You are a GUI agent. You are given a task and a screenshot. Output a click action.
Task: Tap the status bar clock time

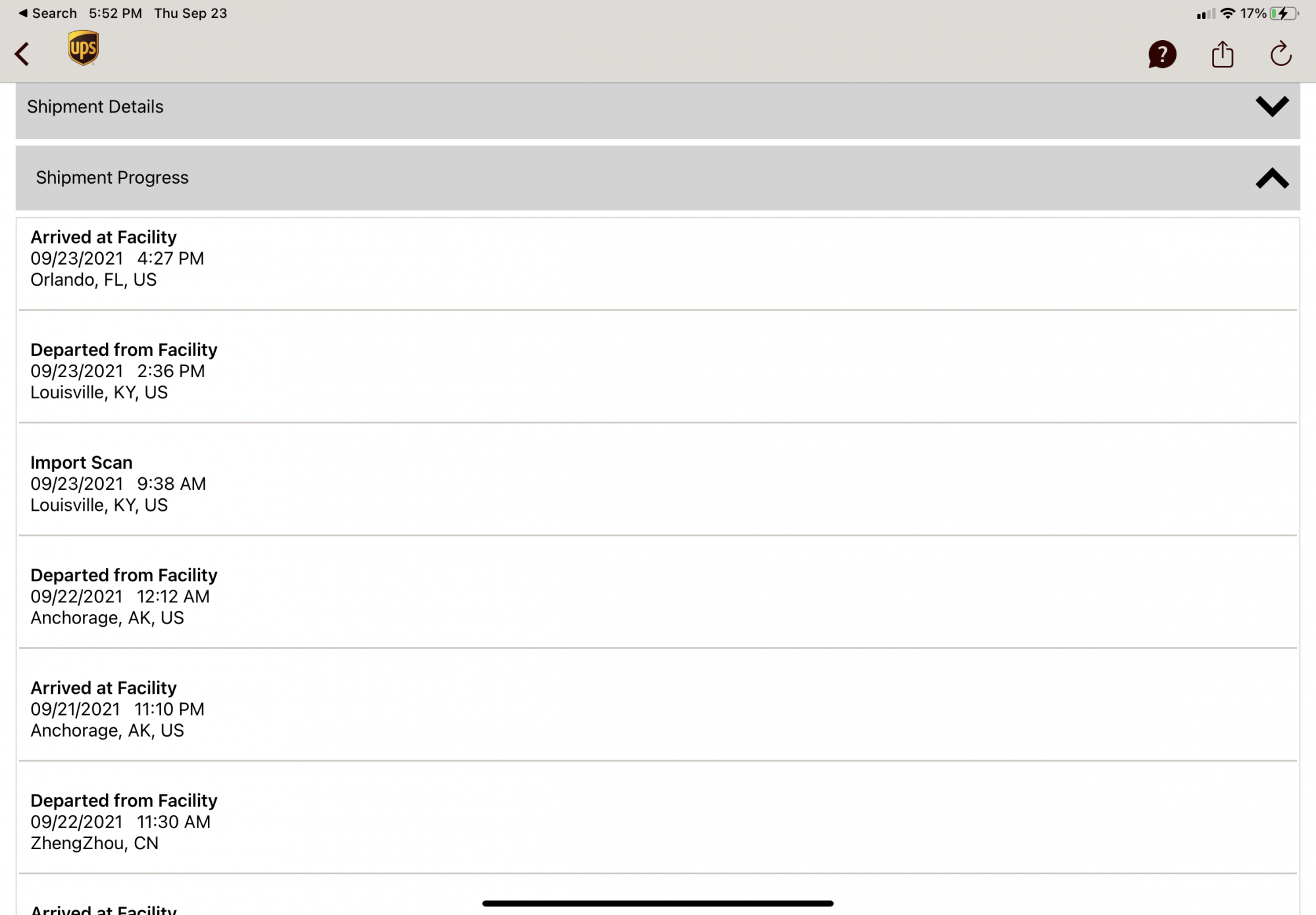[x=115, y=13]
